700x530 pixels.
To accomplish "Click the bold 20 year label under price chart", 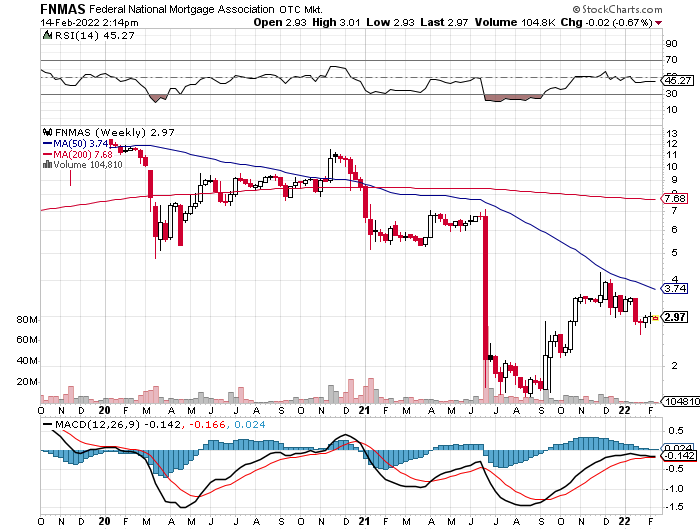I will pyautogui.click(x=104, y=410).
